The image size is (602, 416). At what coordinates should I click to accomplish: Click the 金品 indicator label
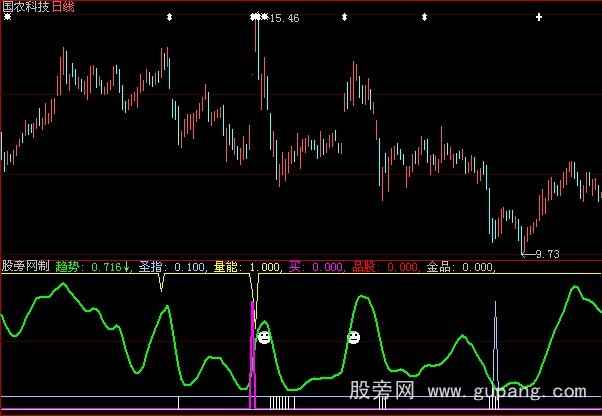(440, 267)
